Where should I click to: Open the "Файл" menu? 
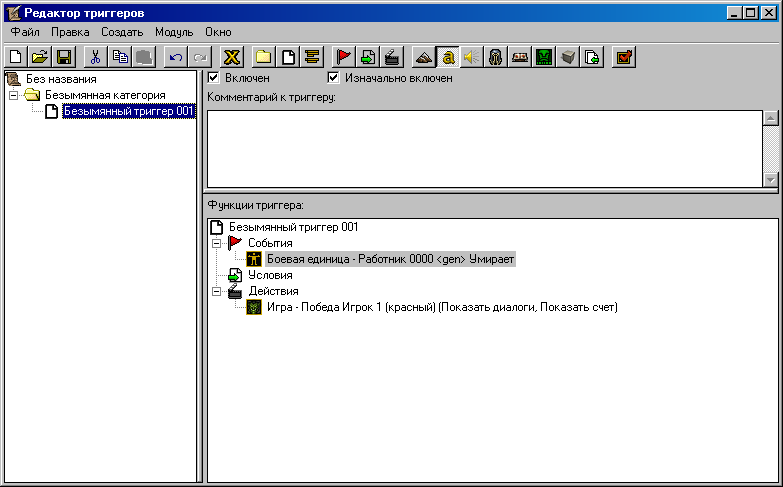click(x=25, y=32)
